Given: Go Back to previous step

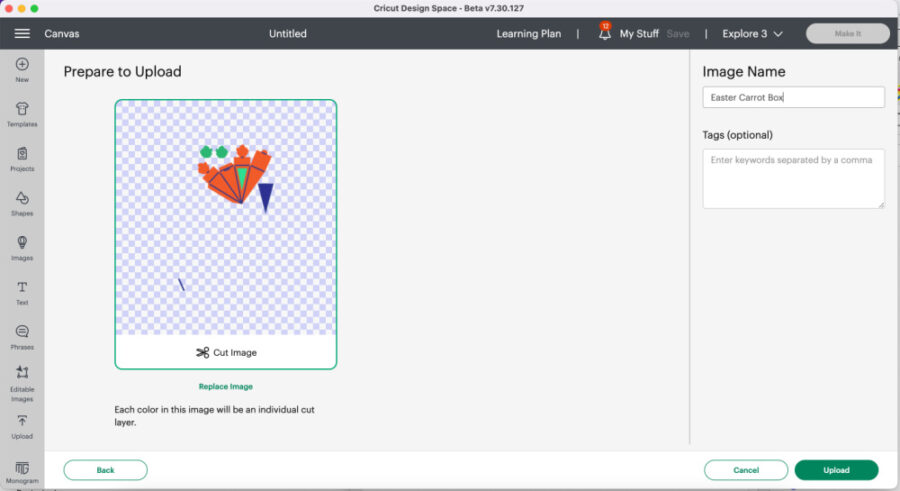Looking at the screenshot, I should pyautogui.click(x=105, y=470).
